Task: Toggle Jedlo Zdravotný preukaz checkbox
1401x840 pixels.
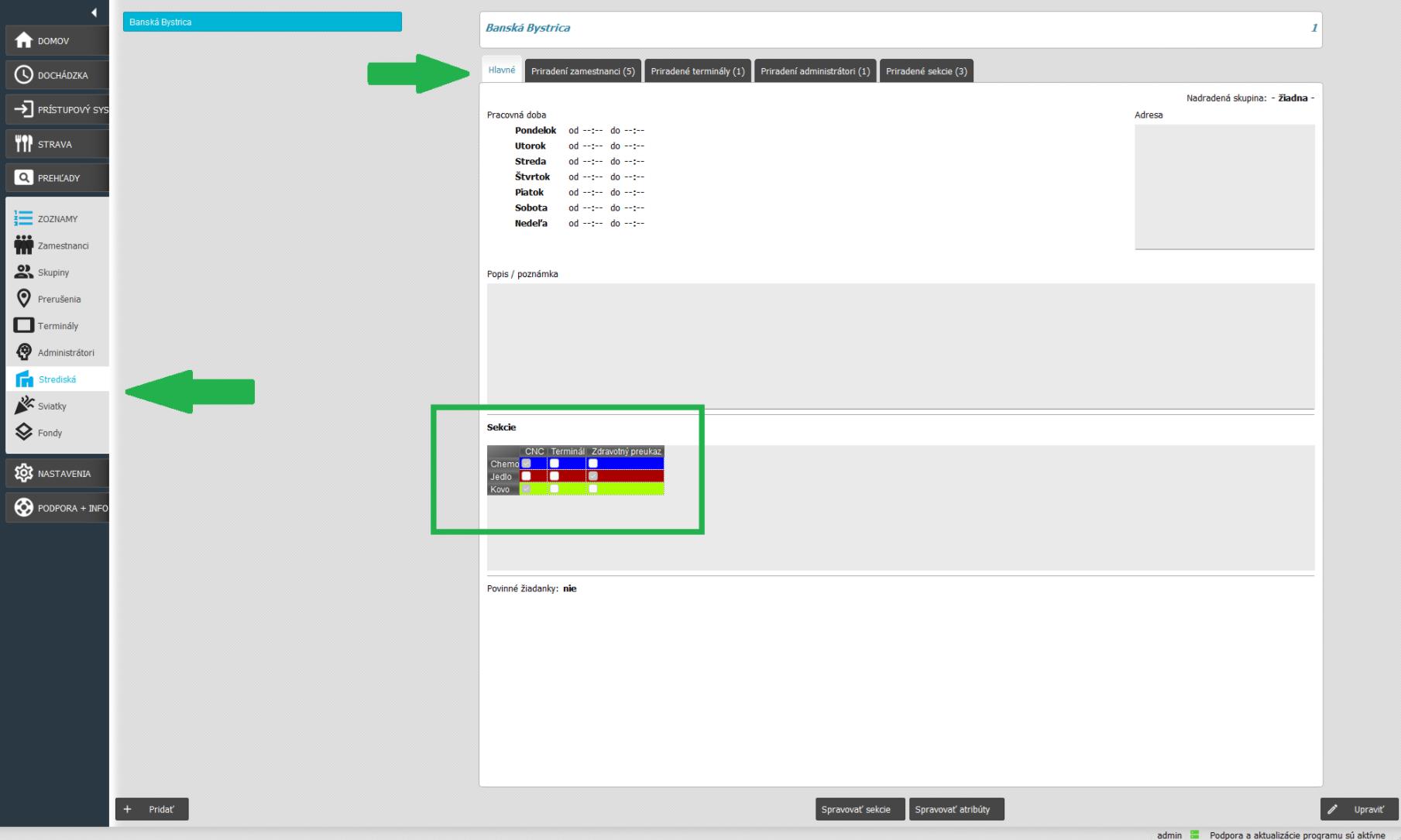Action: tap(593, 476)
